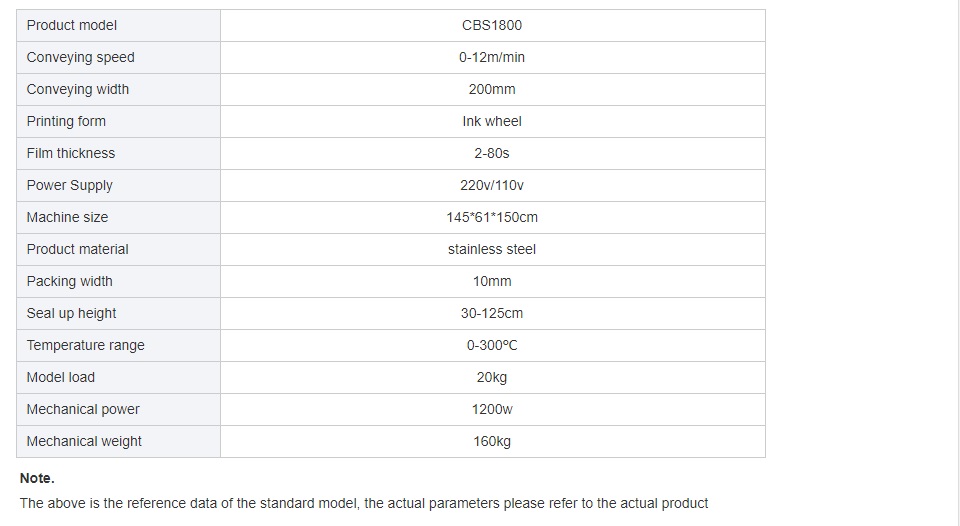Select the 220v/110v power supply value
The height and width of the screenshot is (526, 960).
492,186
